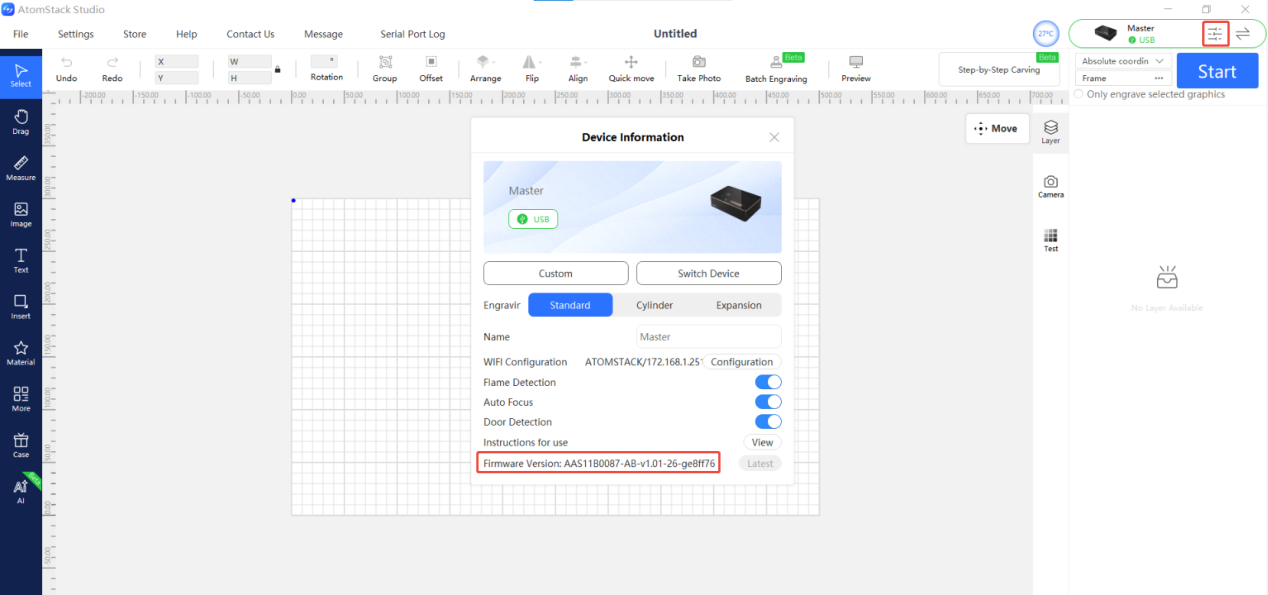Click Step-by-Step Carving button

pos(999,70)
